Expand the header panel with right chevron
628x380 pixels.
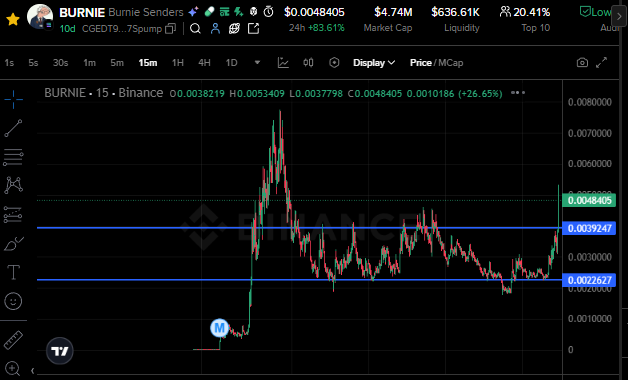(x=619, y=16)
